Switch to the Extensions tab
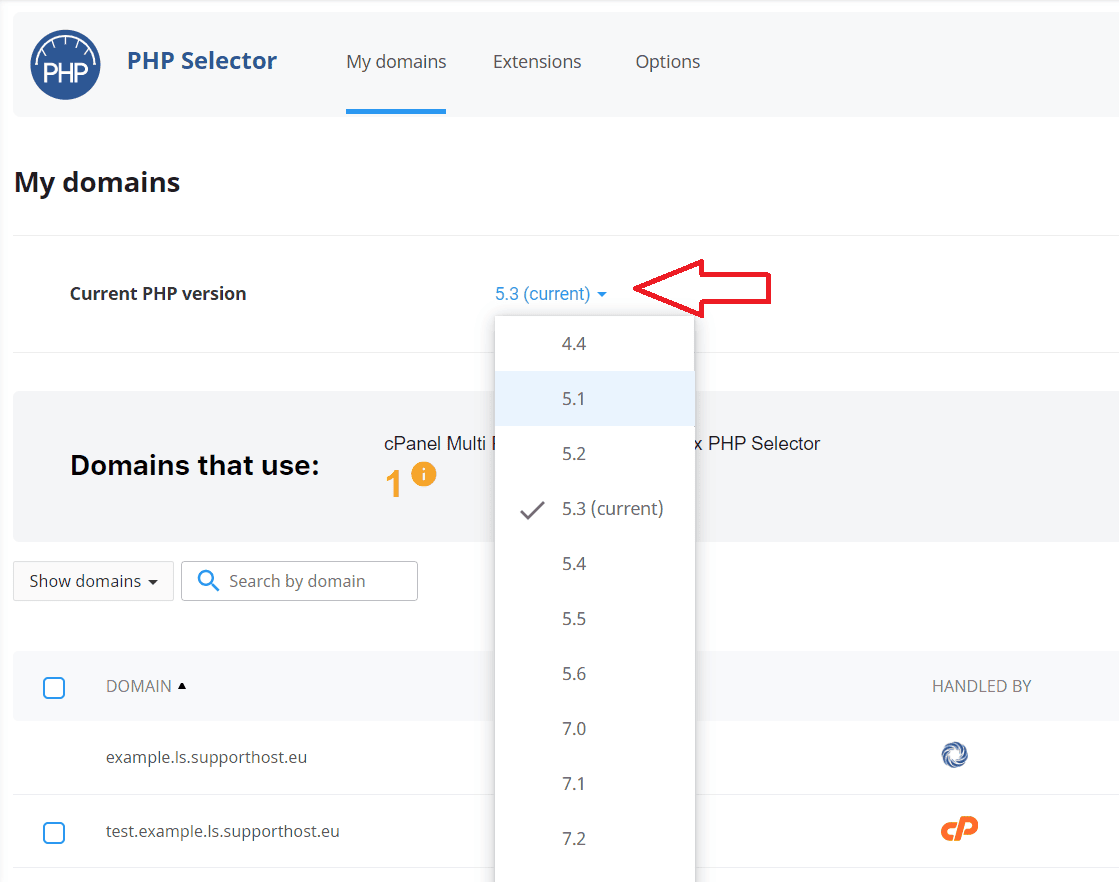The height and width of the screenshot is (882, 1119). [x=536, y=61]
